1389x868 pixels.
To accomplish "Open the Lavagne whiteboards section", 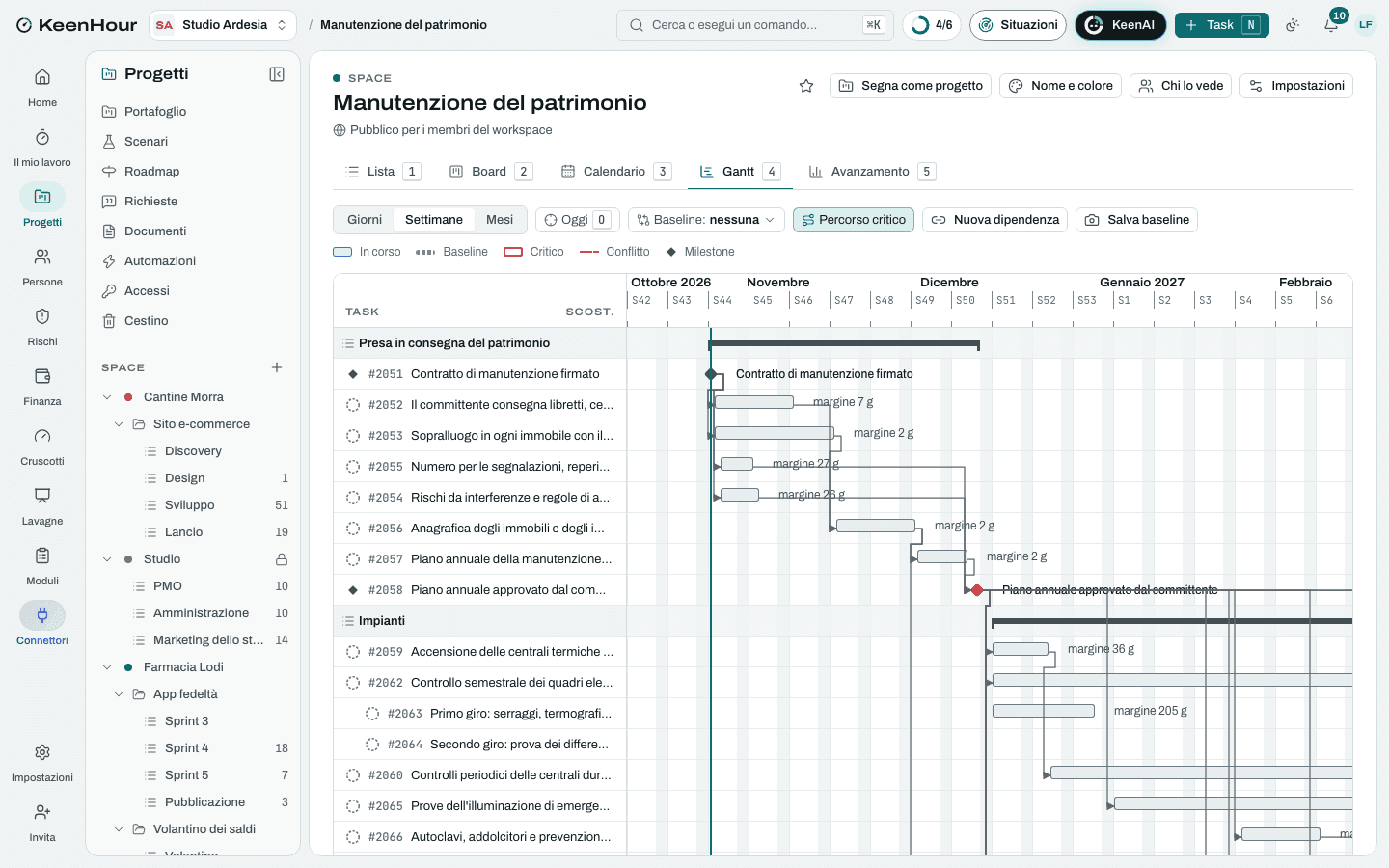I will (42, 505).
